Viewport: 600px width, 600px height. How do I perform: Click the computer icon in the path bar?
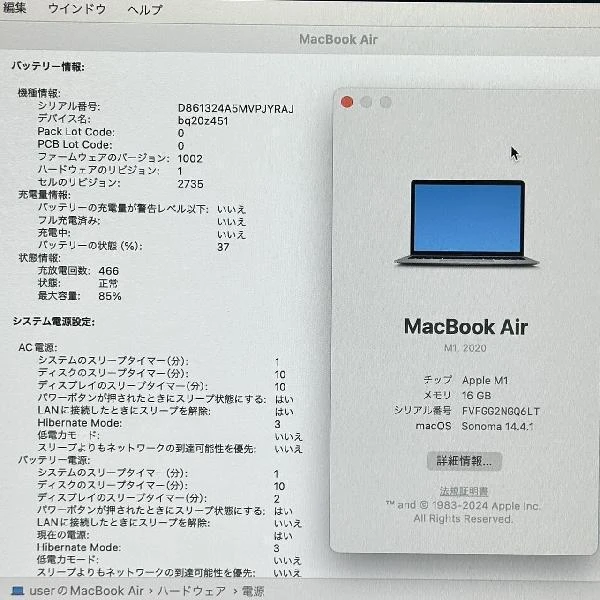pos(18,591)
